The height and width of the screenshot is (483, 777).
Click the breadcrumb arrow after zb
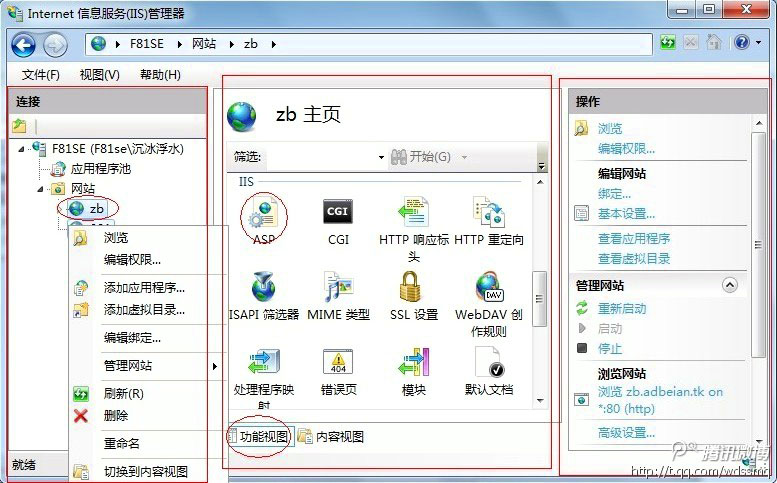tap(274, 45)
